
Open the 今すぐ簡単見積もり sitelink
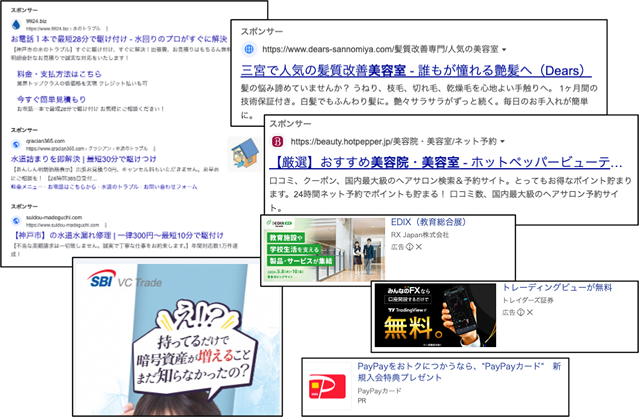[x=51, y=99]
